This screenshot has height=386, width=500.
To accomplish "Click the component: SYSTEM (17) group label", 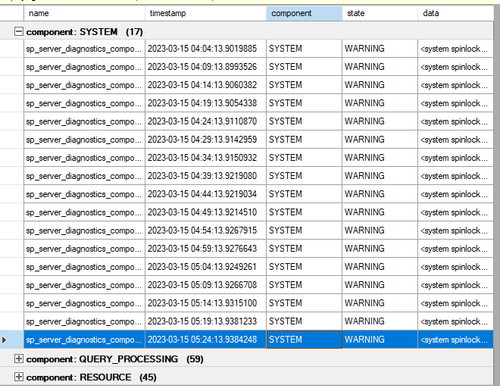I will [85, 32].
